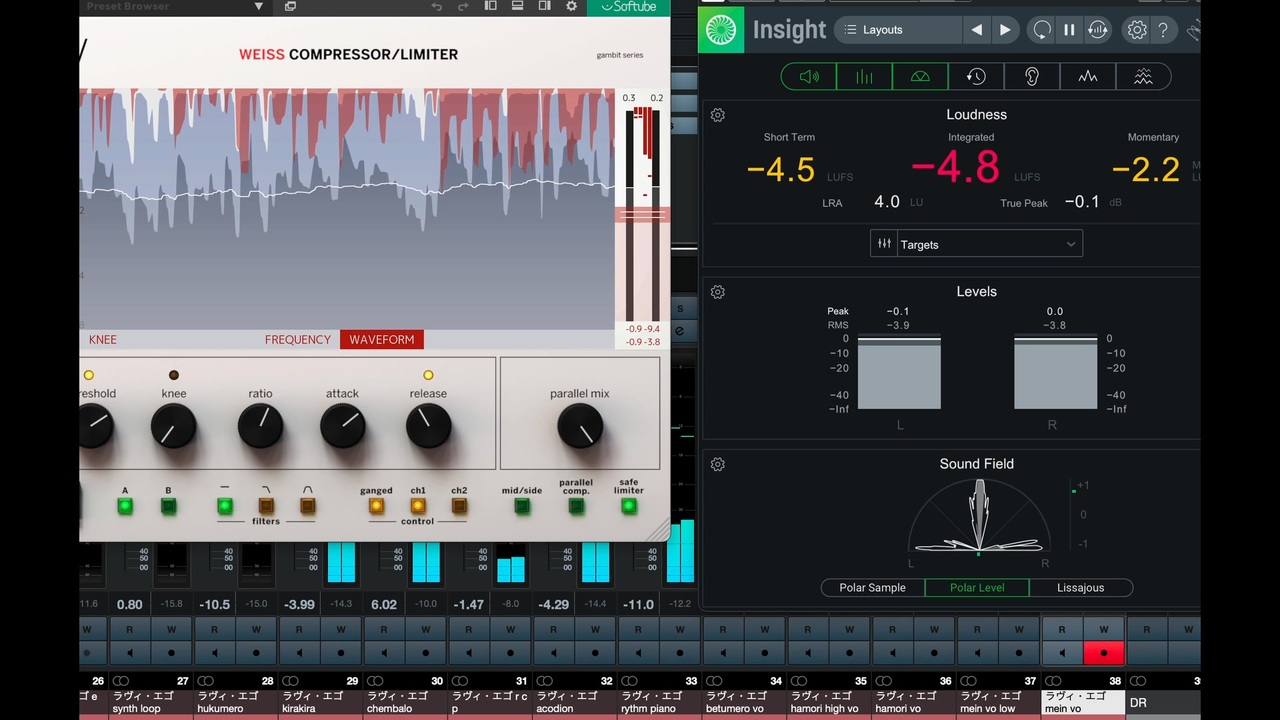Screen dimensions: 1280x720
Task: Toggle the ganged control button
Action: [x=376, y=506]
